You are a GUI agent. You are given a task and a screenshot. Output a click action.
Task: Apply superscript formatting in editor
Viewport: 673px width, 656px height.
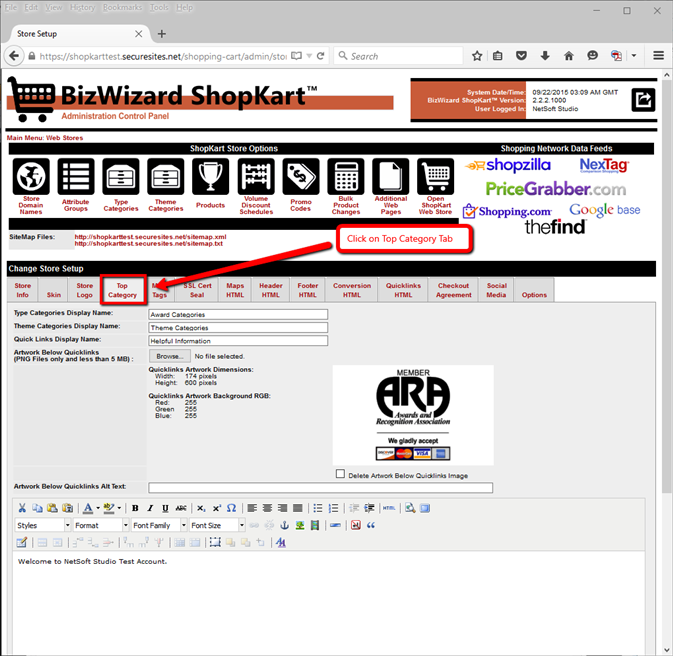click(x=216, y=508)
